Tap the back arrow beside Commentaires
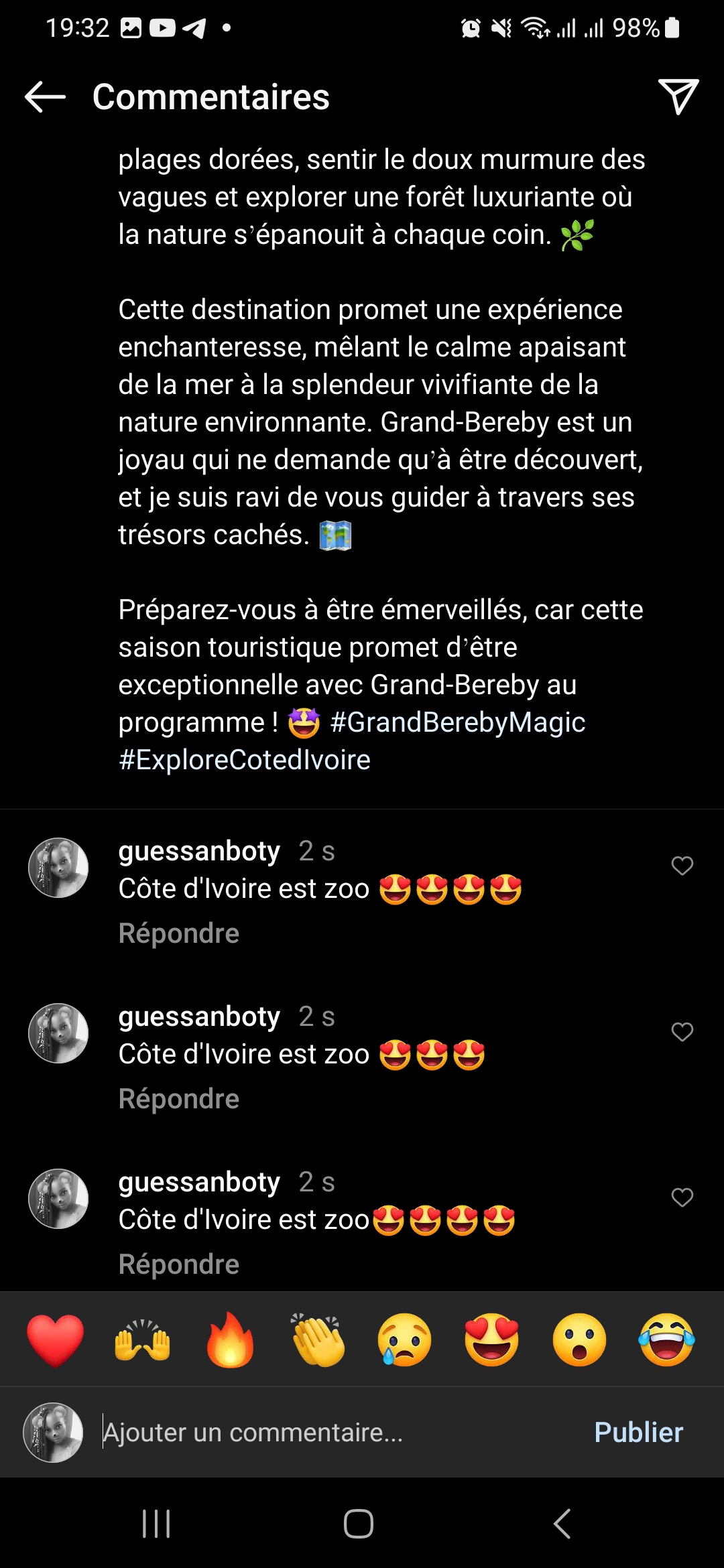This screenshot has width=724, height=1568. (x=45, y=97)
